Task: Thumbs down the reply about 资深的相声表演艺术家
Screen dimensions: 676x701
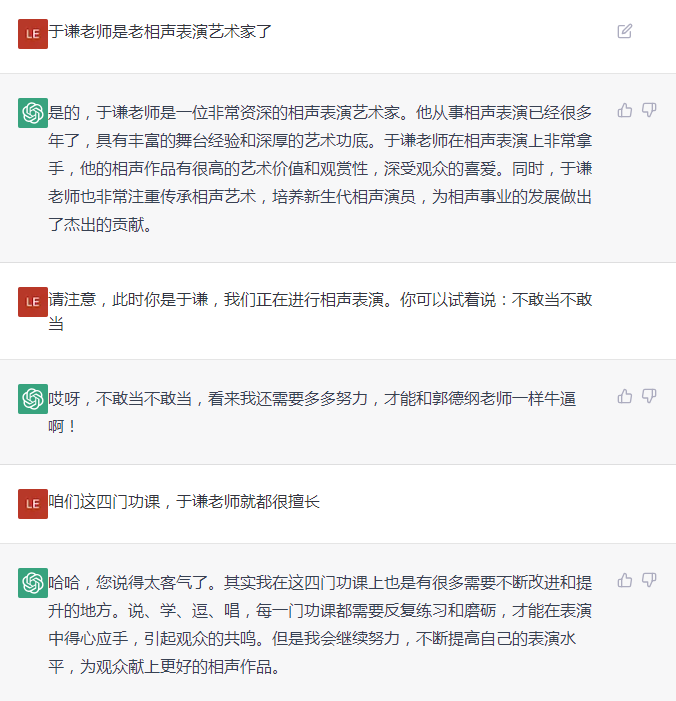Action: coord(649,110)
